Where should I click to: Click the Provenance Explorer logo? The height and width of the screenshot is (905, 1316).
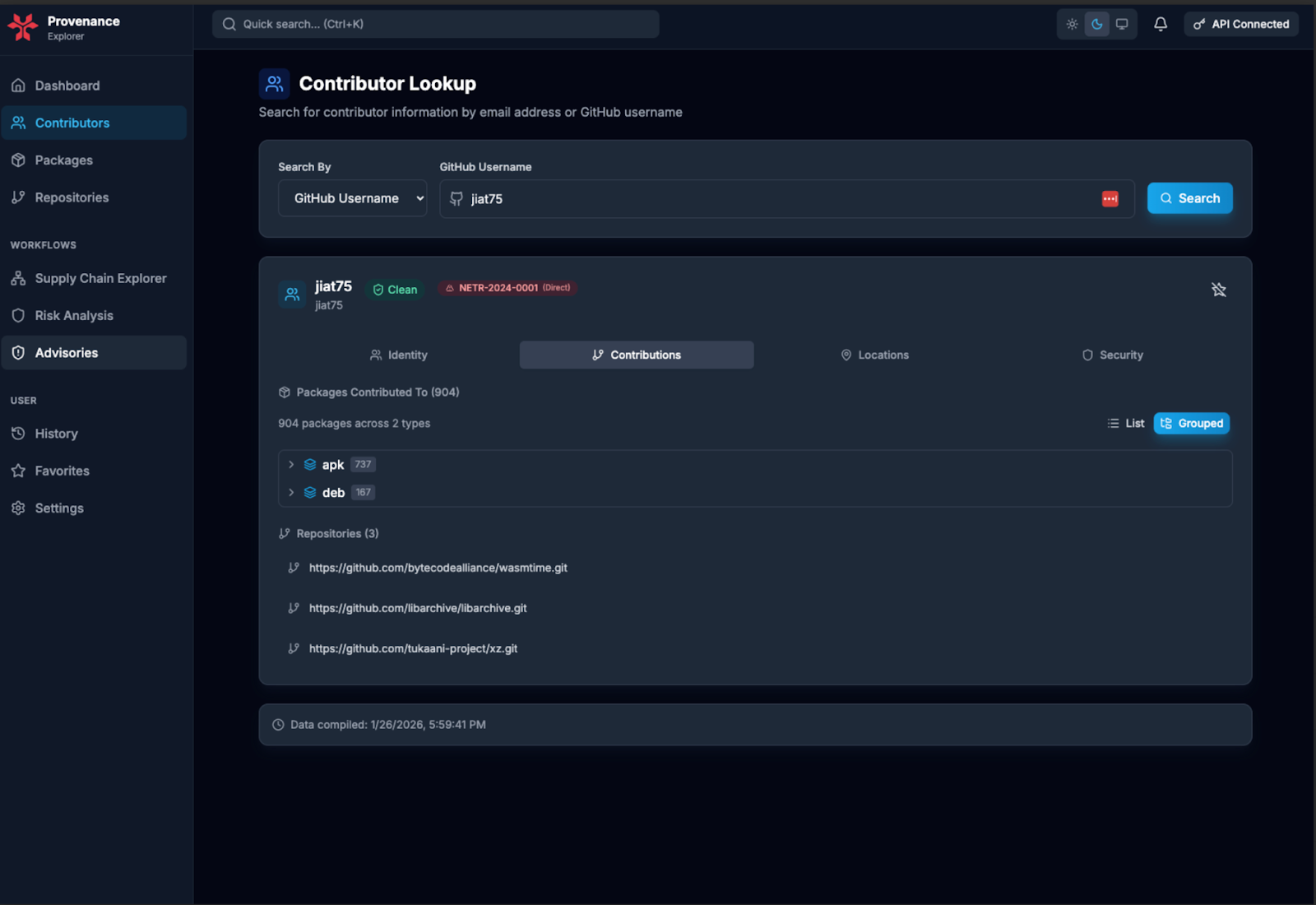click(x=23, y=27)
